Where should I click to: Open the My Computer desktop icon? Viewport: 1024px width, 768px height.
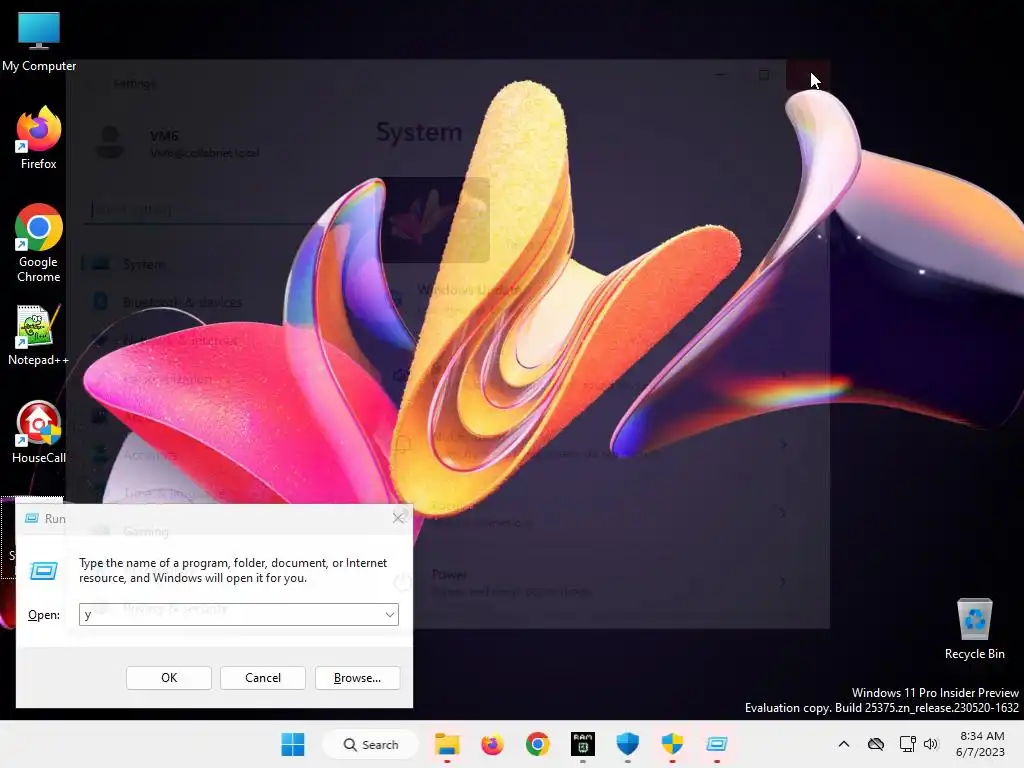coord(39,40)
